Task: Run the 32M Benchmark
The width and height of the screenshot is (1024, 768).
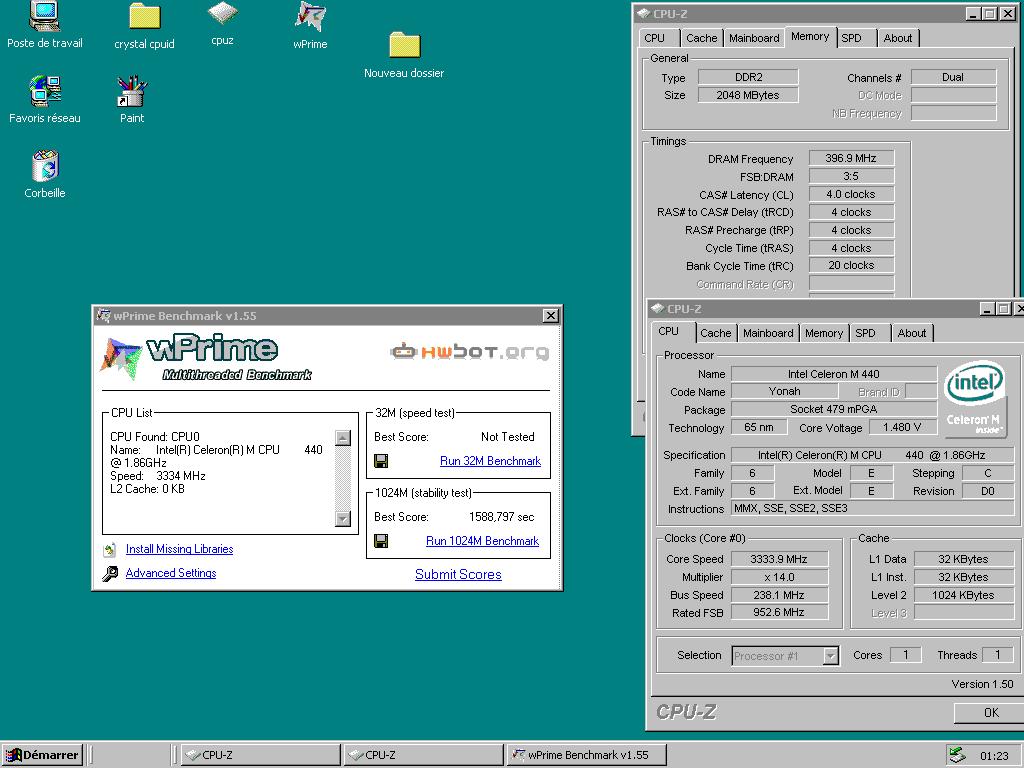Action: [490, 461]
